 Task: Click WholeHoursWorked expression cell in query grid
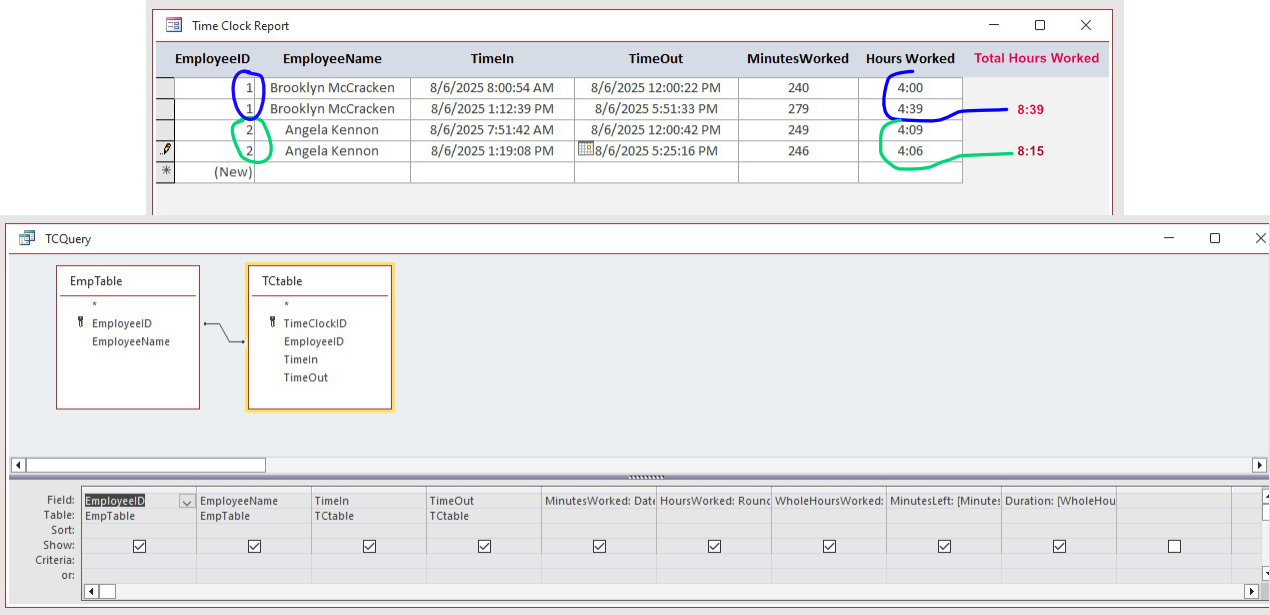pos(829,501)
